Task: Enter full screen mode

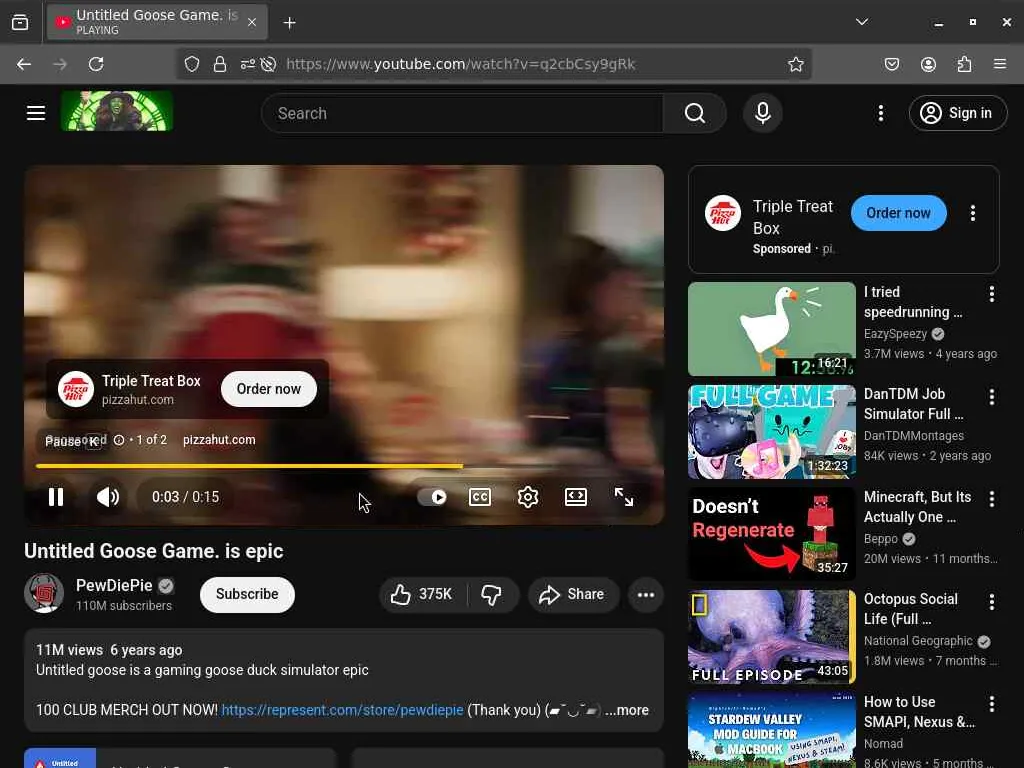Action: (x=624, y=498)
